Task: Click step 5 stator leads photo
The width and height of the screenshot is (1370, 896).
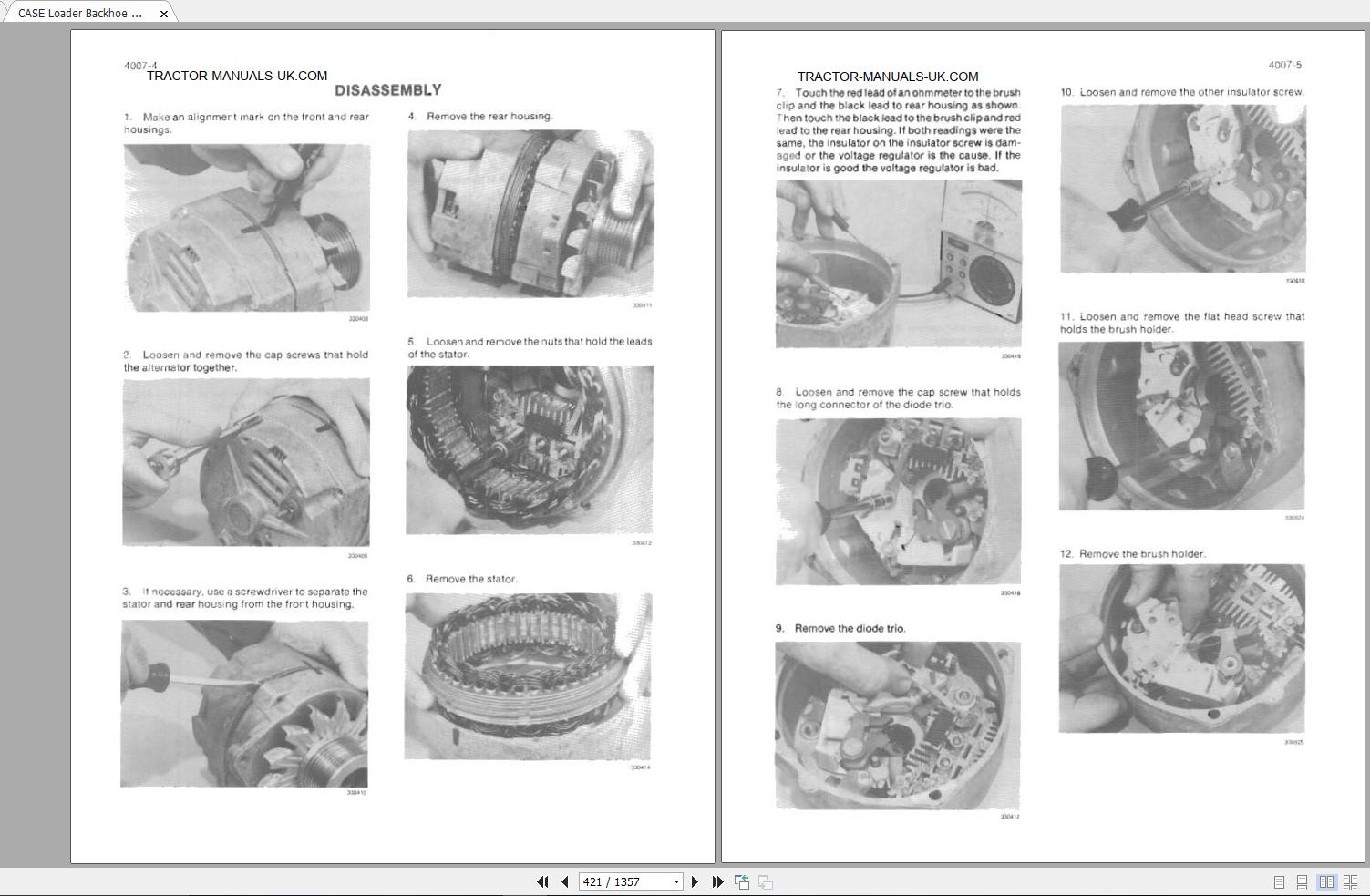Action: [530, 450]
